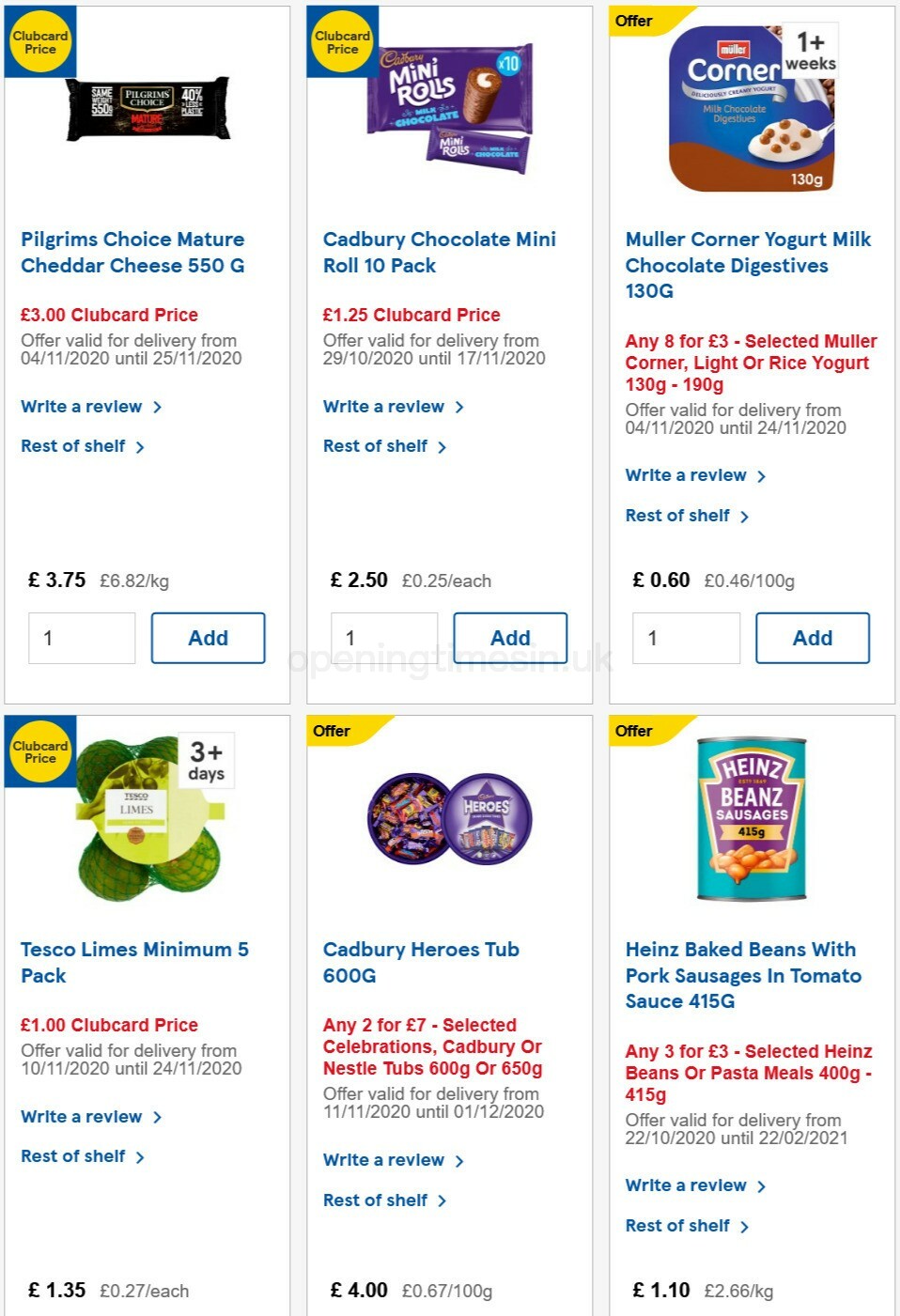The image size is (900, 1316).
Task: Write a review for Tesco Limes
Action: (x=82, y=1116)
